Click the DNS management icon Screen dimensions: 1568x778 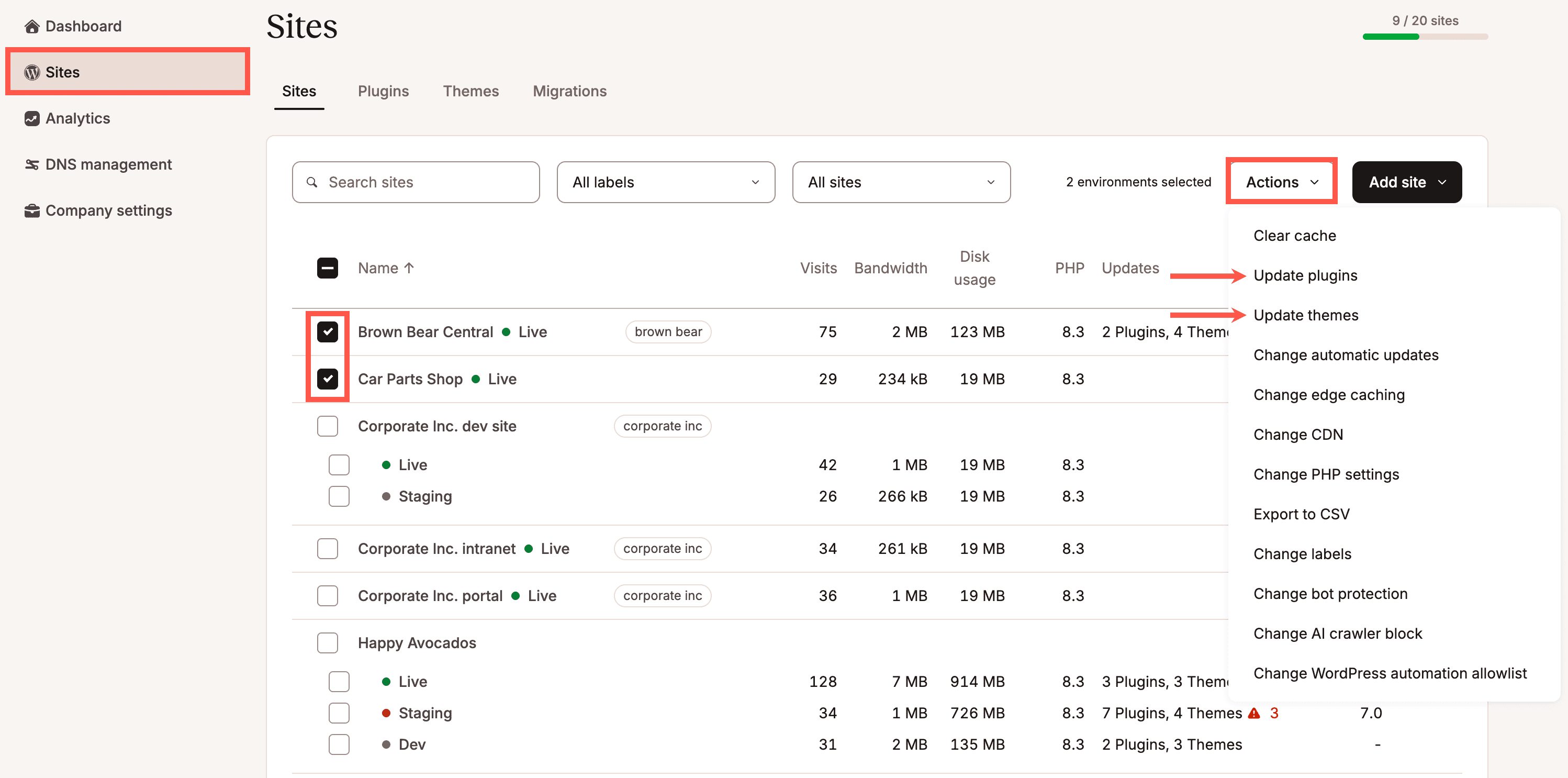point(31,164)
